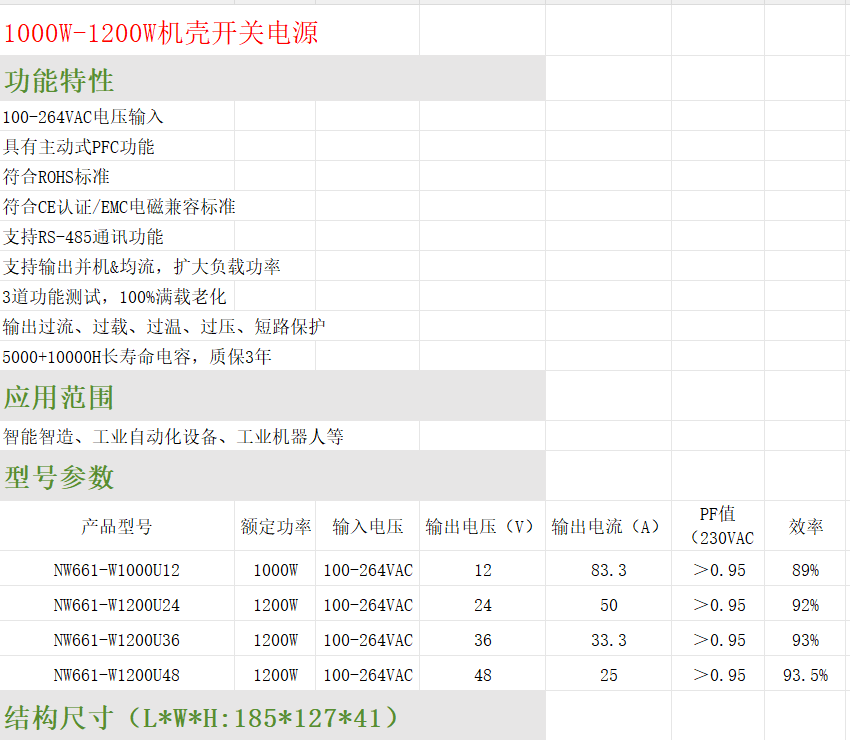Select output voltage cell '24'
Image resolution: width=850 pixels, height=740 pixels.
click(x=482, y=605)
